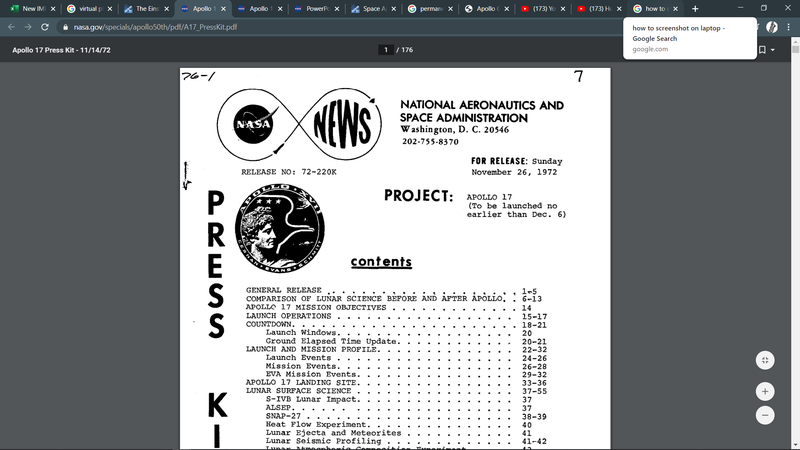Click 'Lunar Ejecta and Meteorites' entry

pos(398,433)
